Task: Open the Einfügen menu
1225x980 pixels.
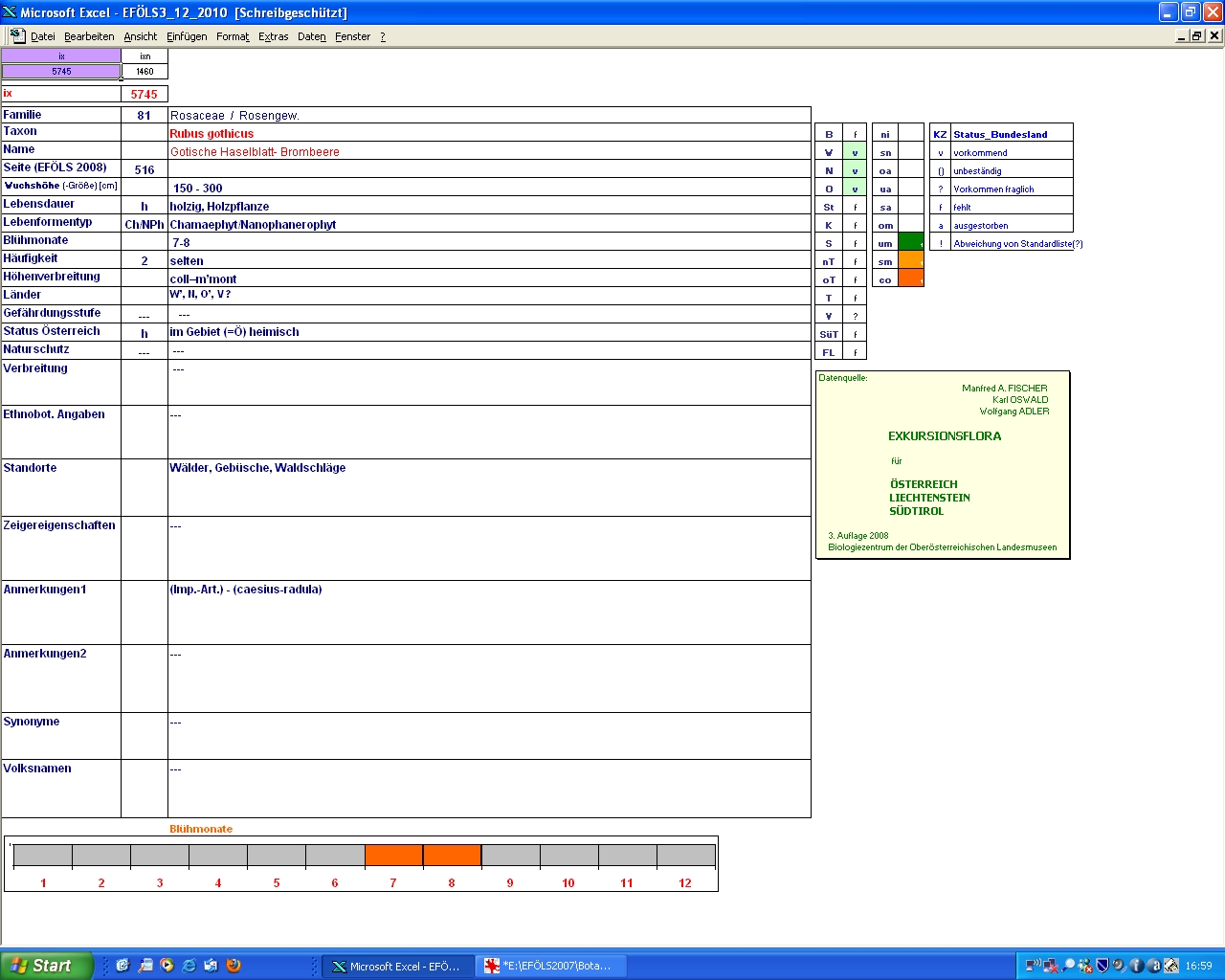Action: coord(187,36)
